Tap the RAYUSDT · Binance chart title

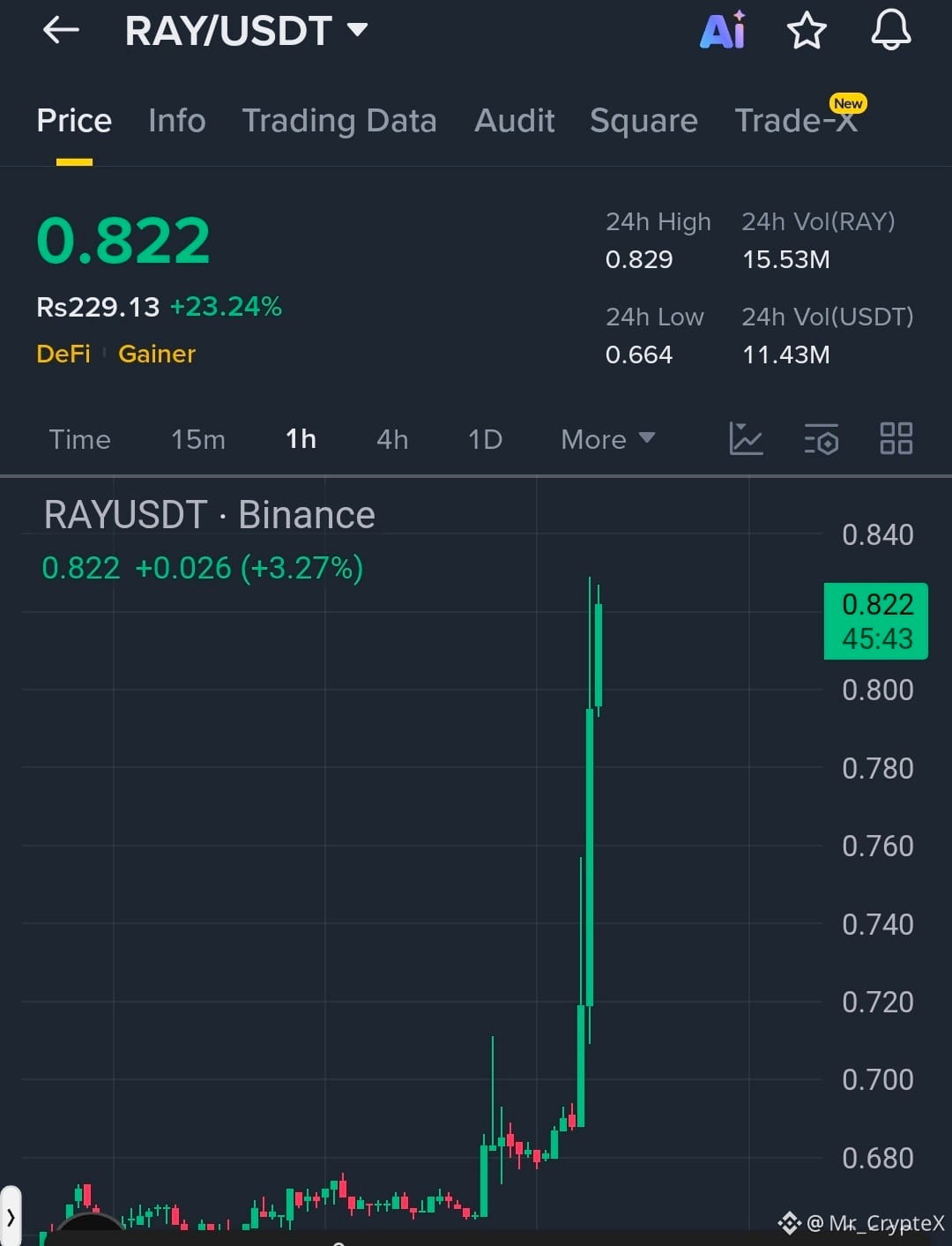pyautogui.click(x=210, y=515)
